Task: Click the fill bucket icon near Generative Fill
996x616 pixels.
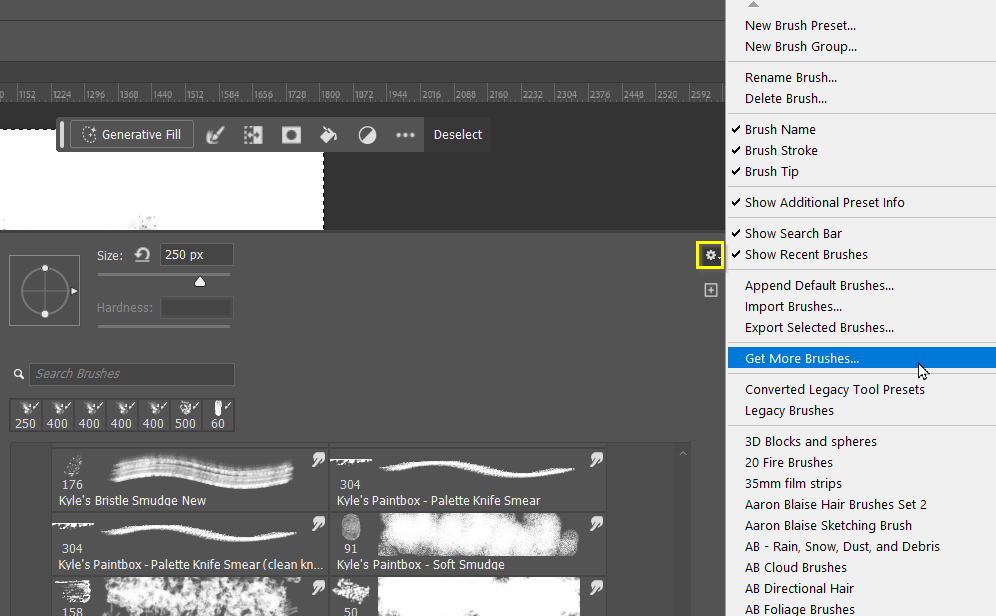Action: pyautogui.click(x=329, y=134)
